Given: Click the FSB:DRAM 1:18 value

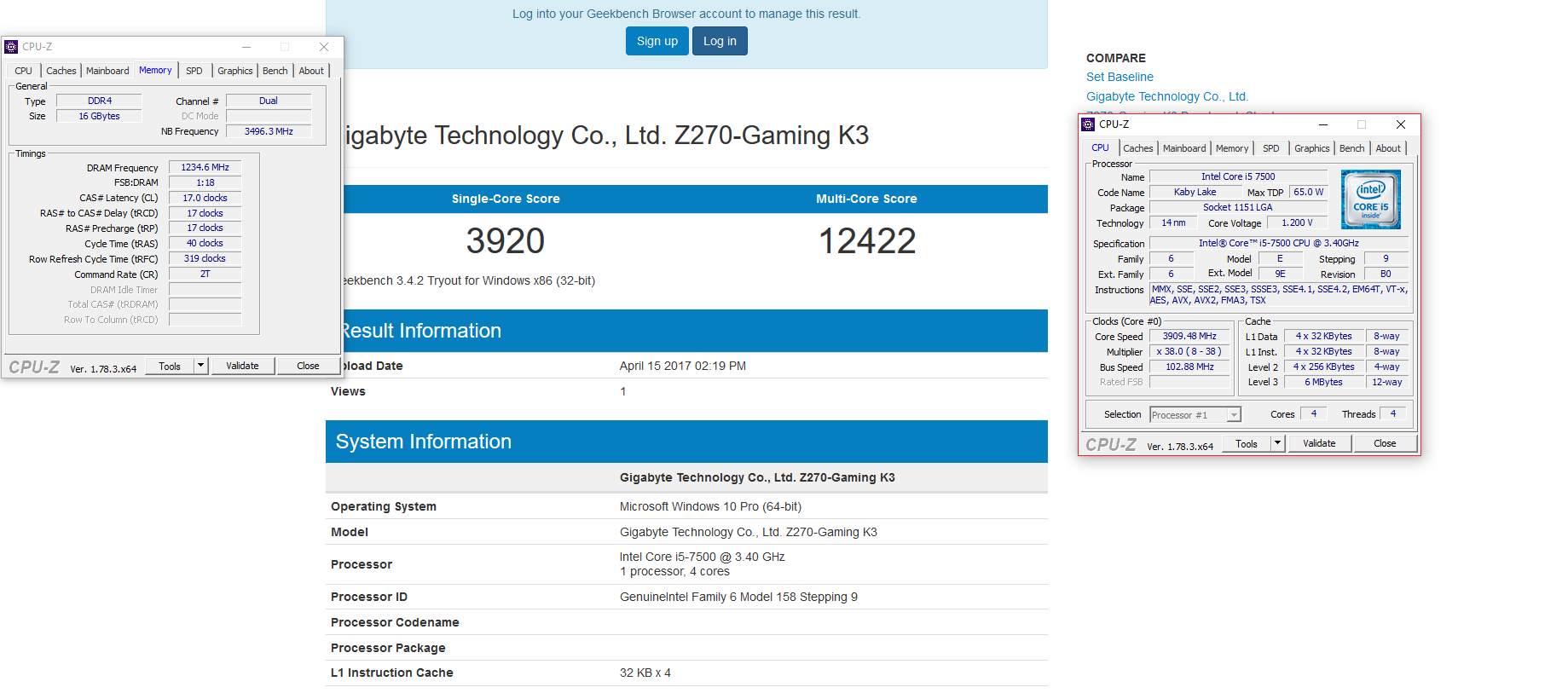Looking at the screenshot, I should [x=205, y=182].
